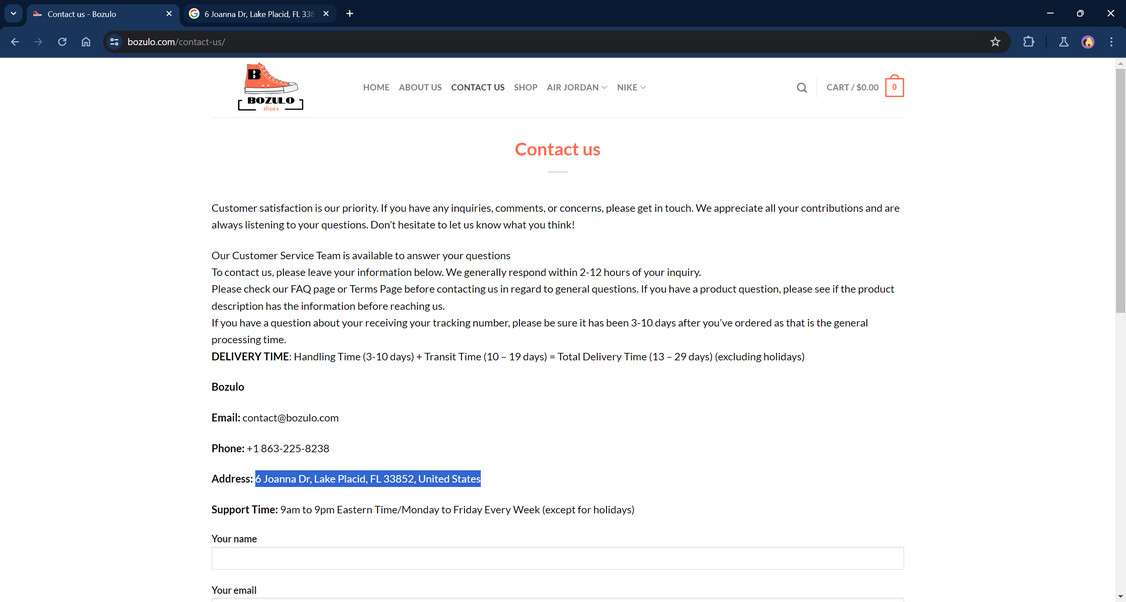Open the shopping cart bag icon
This screenshot has height=602, width=1126.
click(x=894, y=87)
